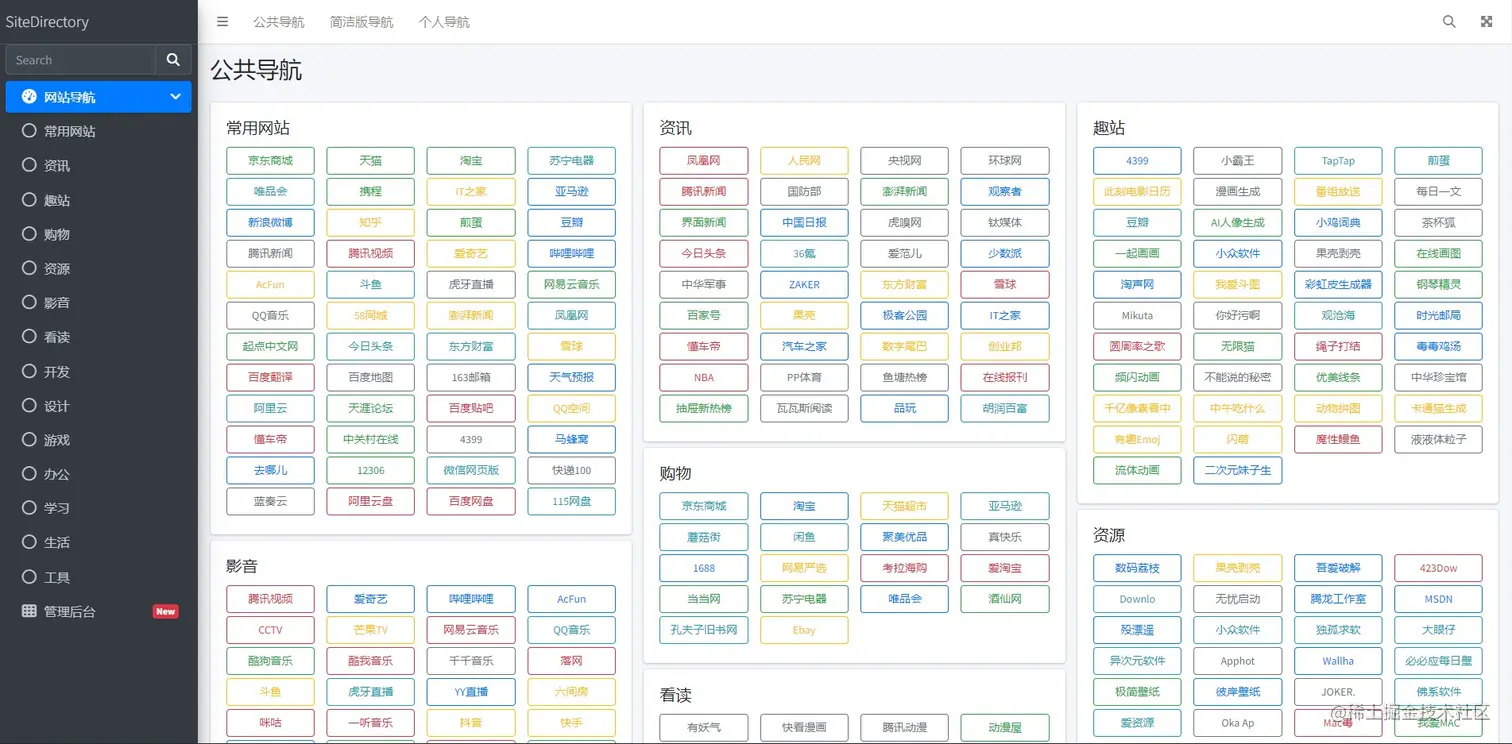Open the MSDN button in 资源
This screenshot has width=1512, height=744.
(1438, 599)
